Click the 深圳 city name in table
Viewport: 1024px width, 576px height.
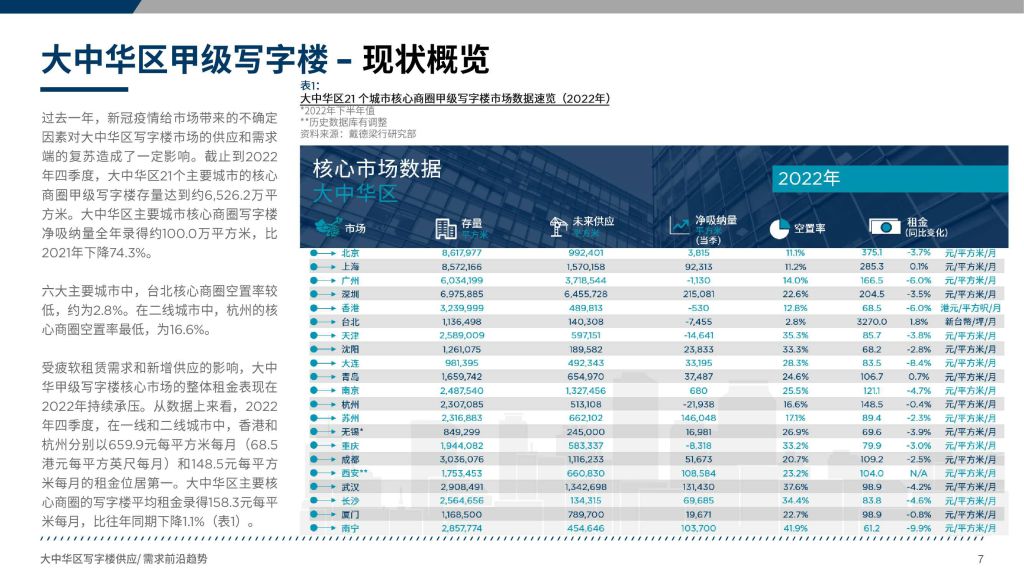click(350, 295)
